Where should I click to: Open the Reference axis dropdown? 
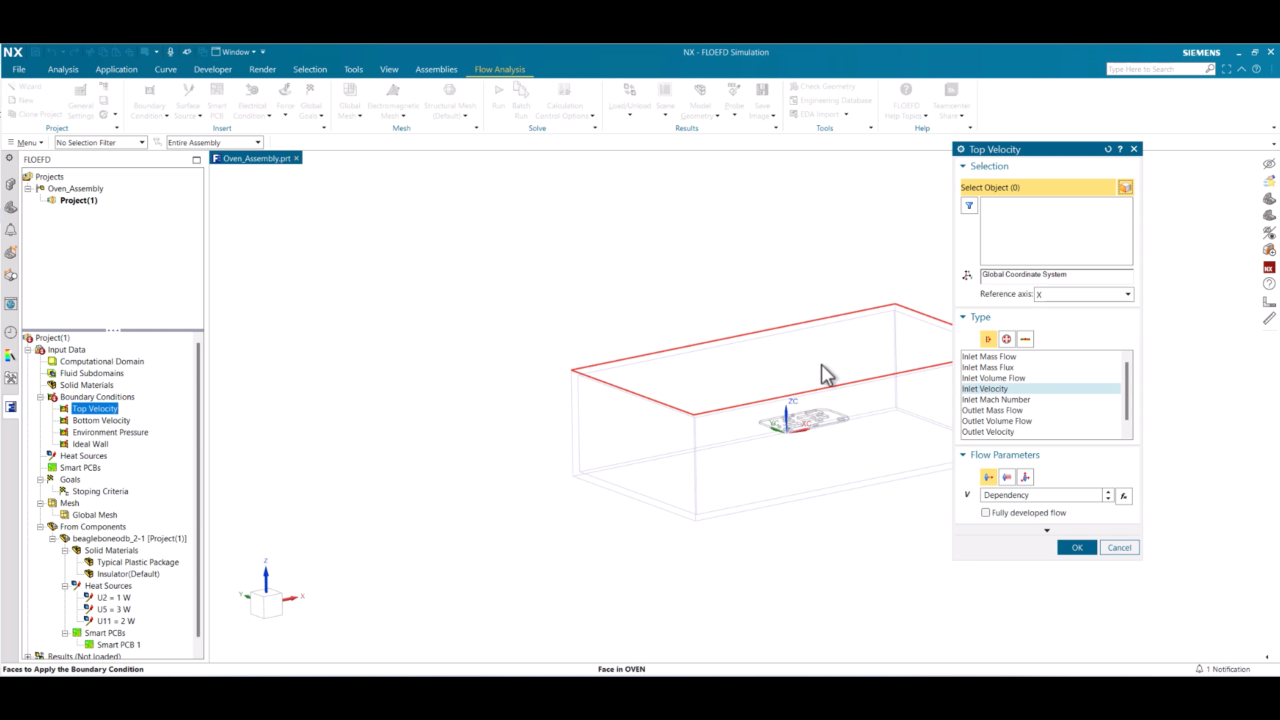pyautogui.click(x=1083, y=294)
